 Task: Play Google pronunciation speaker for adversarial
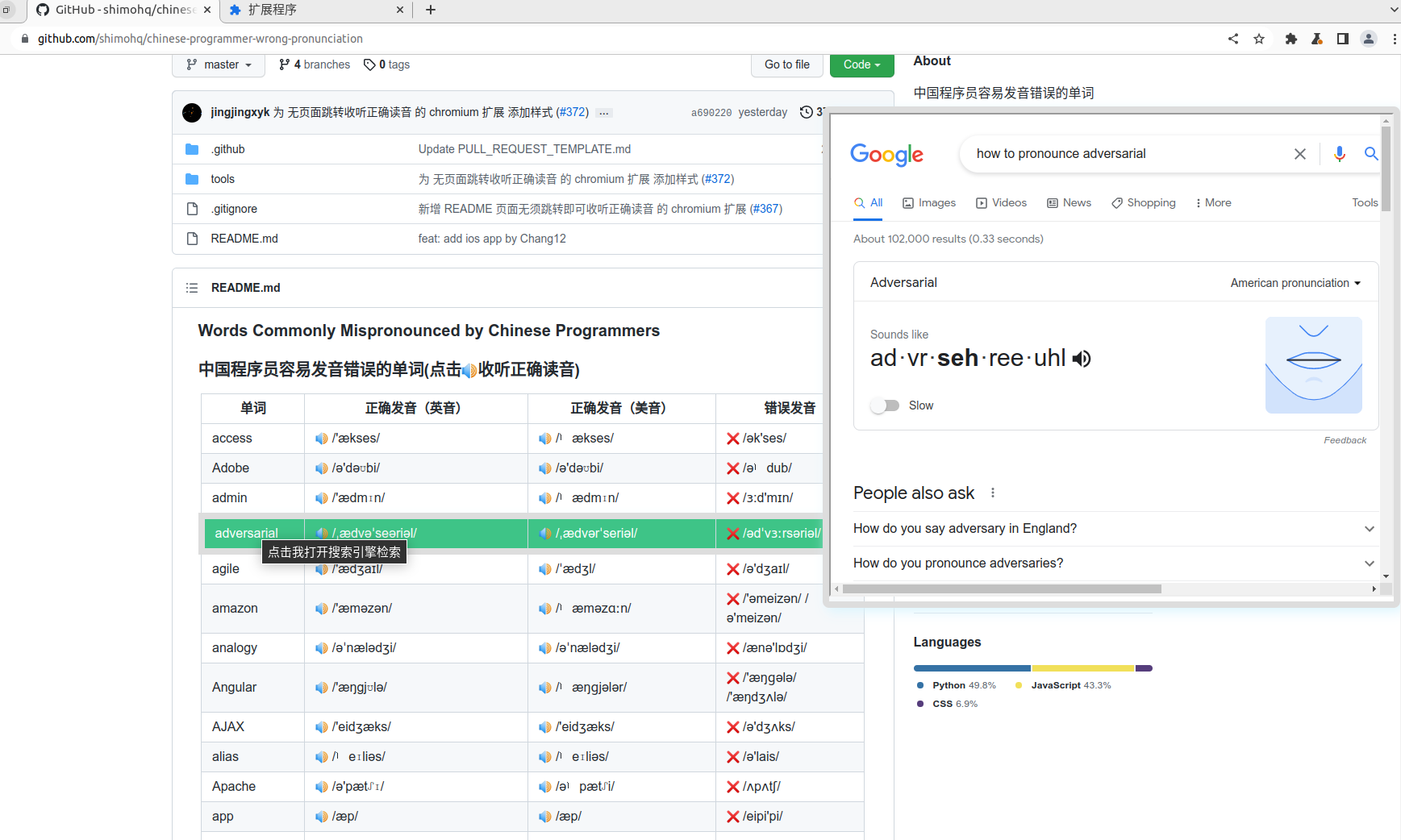tap(1082, 359)
